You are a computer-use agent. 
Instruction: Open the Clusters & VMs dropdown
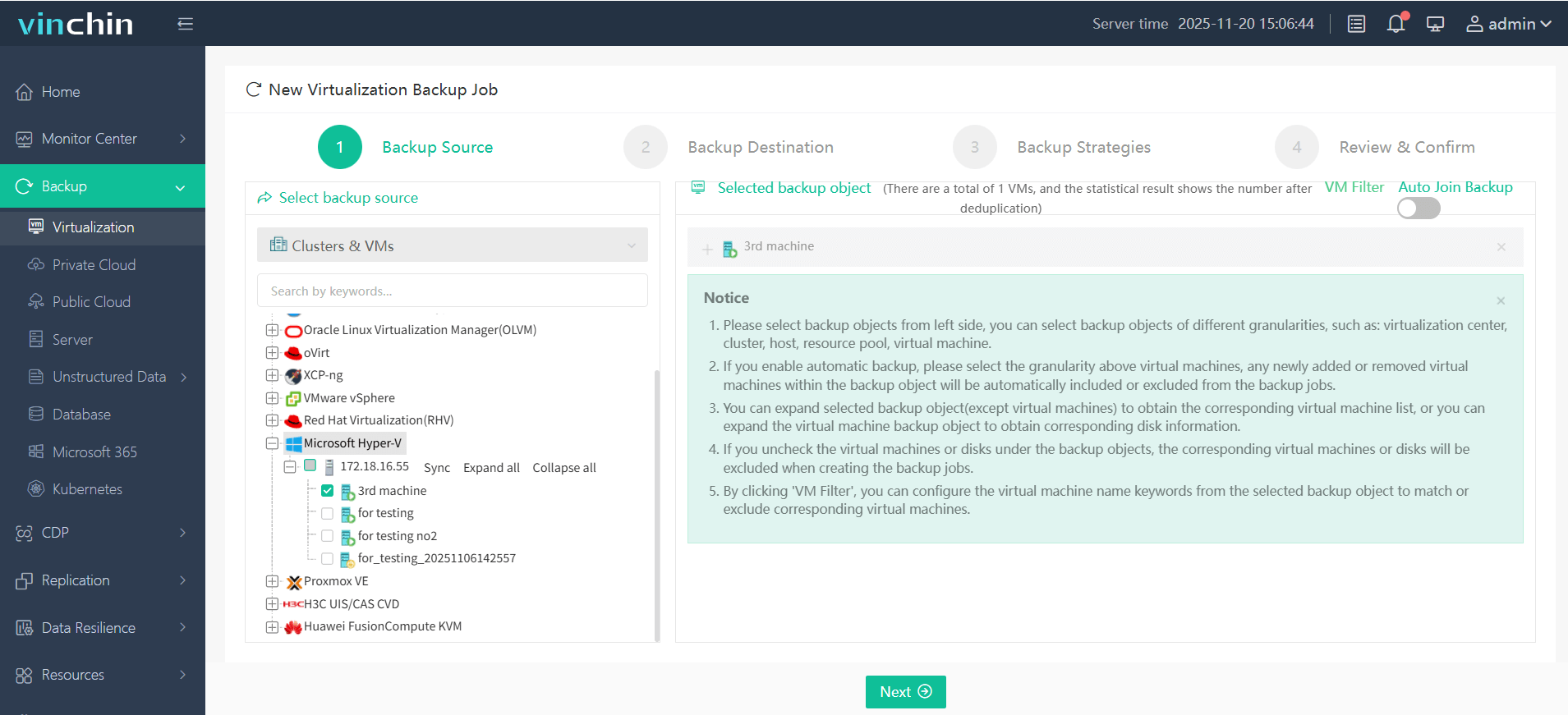(x=453, y=245)
